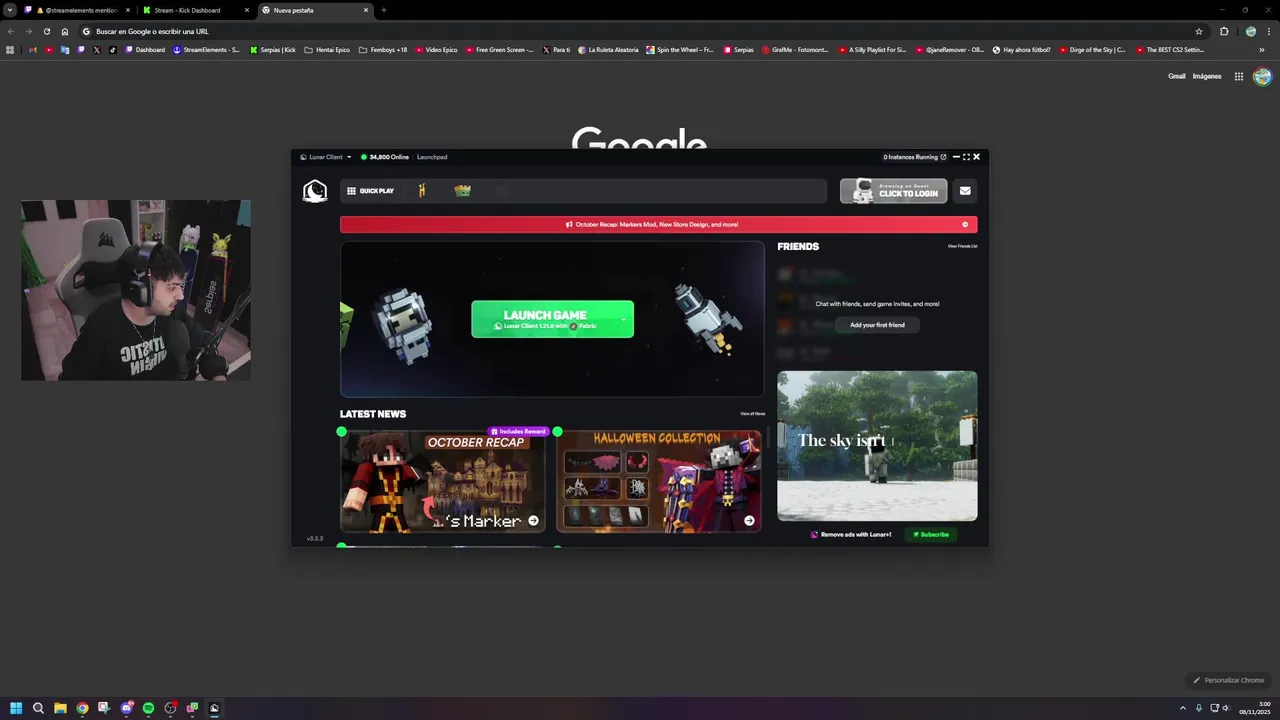The image size is (1280, 720).
Task: Click the Launchpad label in title bar
Action: pos(432,157)
